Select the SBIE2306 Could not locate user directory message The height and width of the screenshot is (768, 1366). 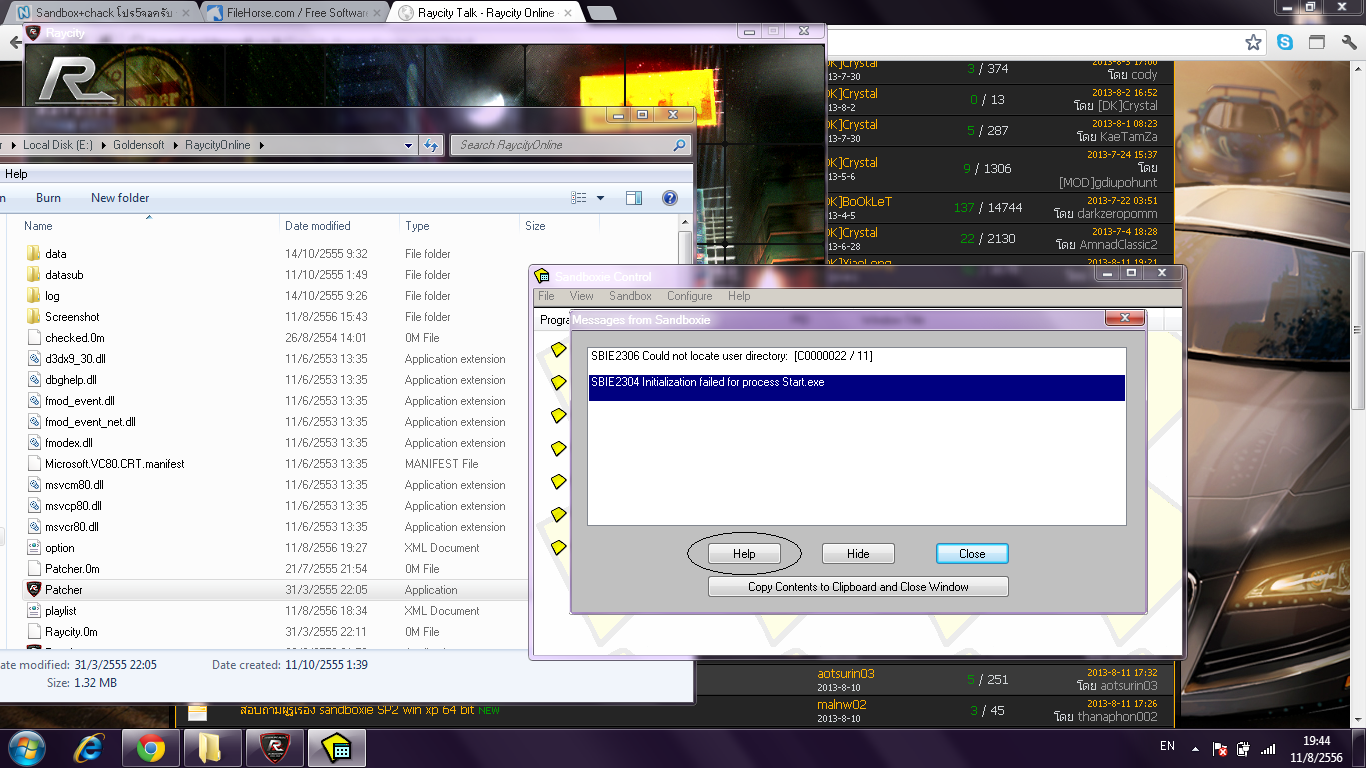point(857,356)
